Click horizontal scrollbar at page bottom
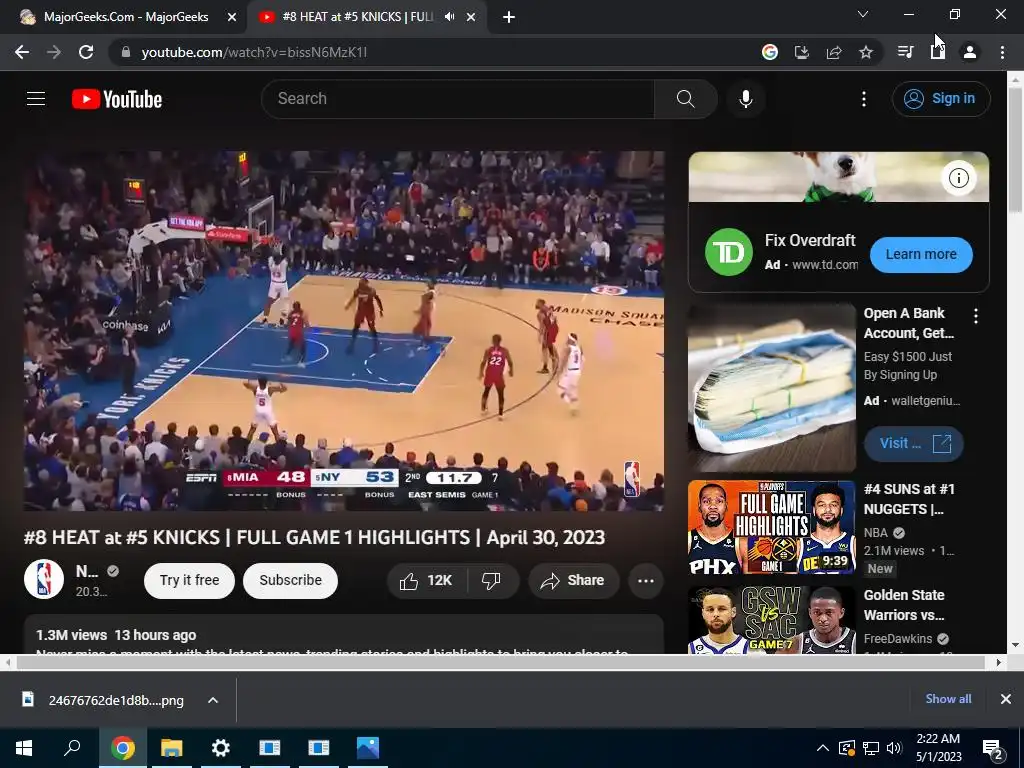1024x768 pixels. pyautogui.click(x=500, y=662)
